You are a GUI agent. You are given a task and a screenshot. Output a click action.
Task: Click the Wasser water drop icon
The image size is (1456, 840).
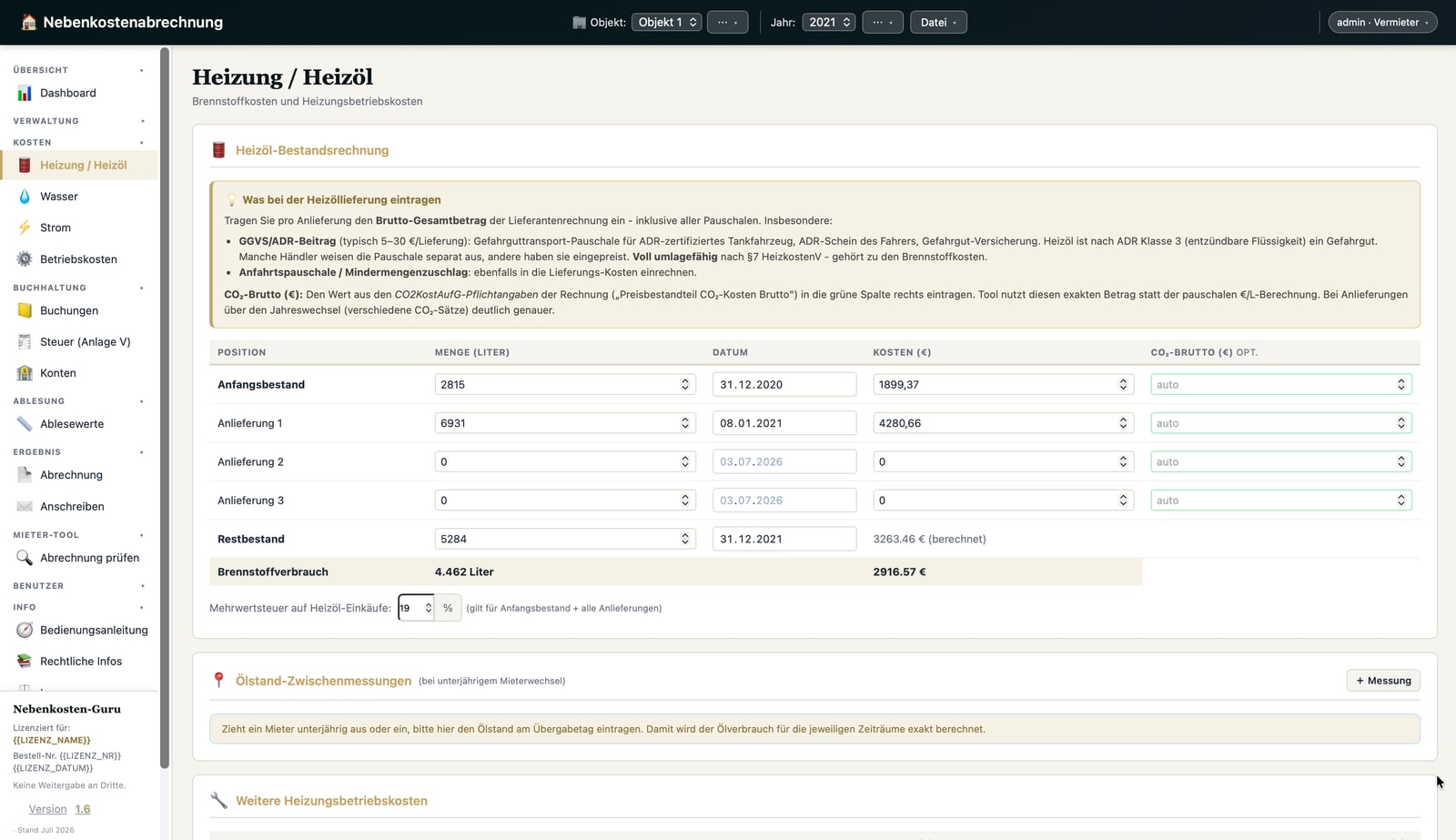(25, 197)
